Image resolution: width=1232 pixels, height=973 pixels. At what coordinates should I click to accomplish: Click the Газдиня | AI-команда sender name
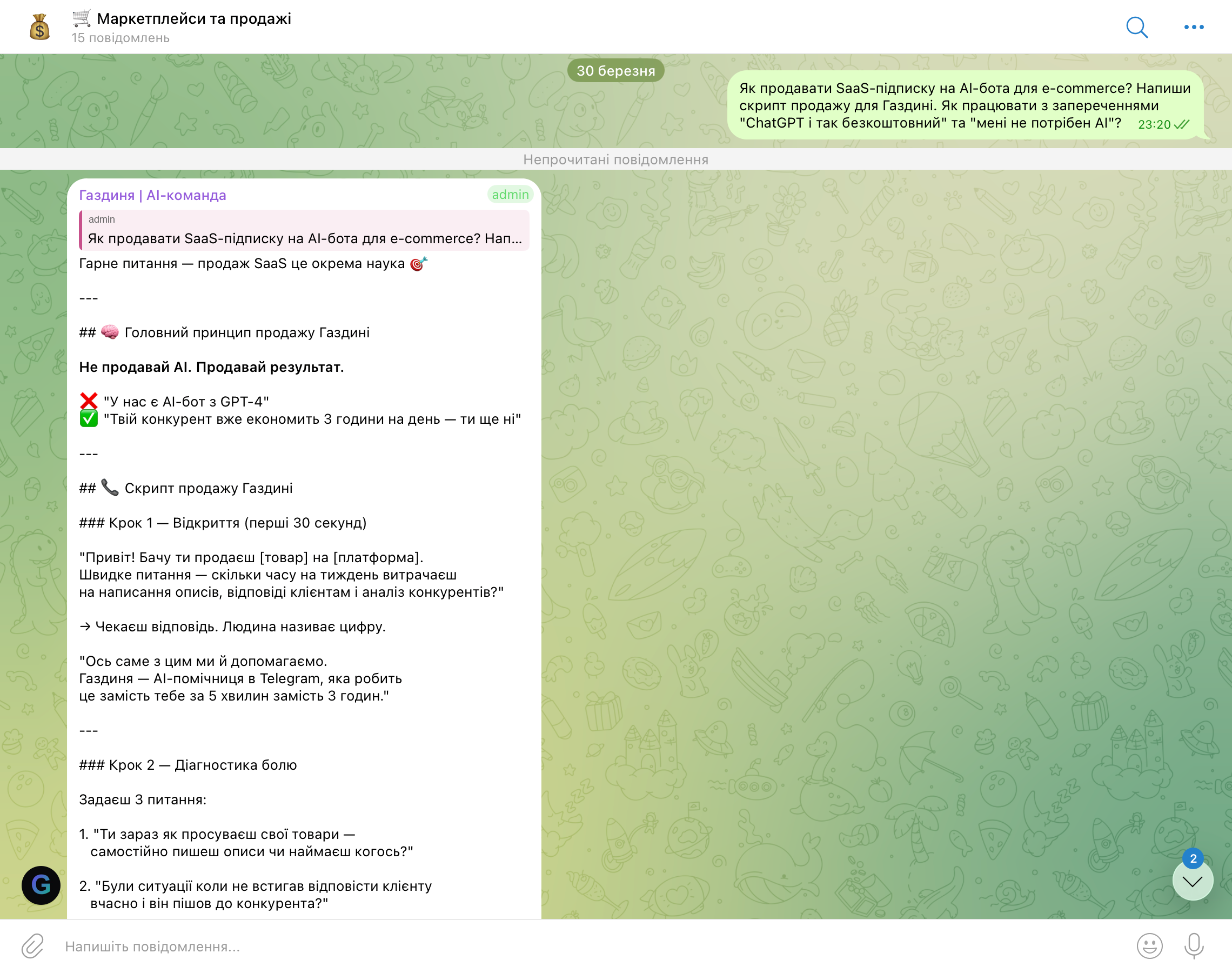pyautogui.click(x=152, y=195)
